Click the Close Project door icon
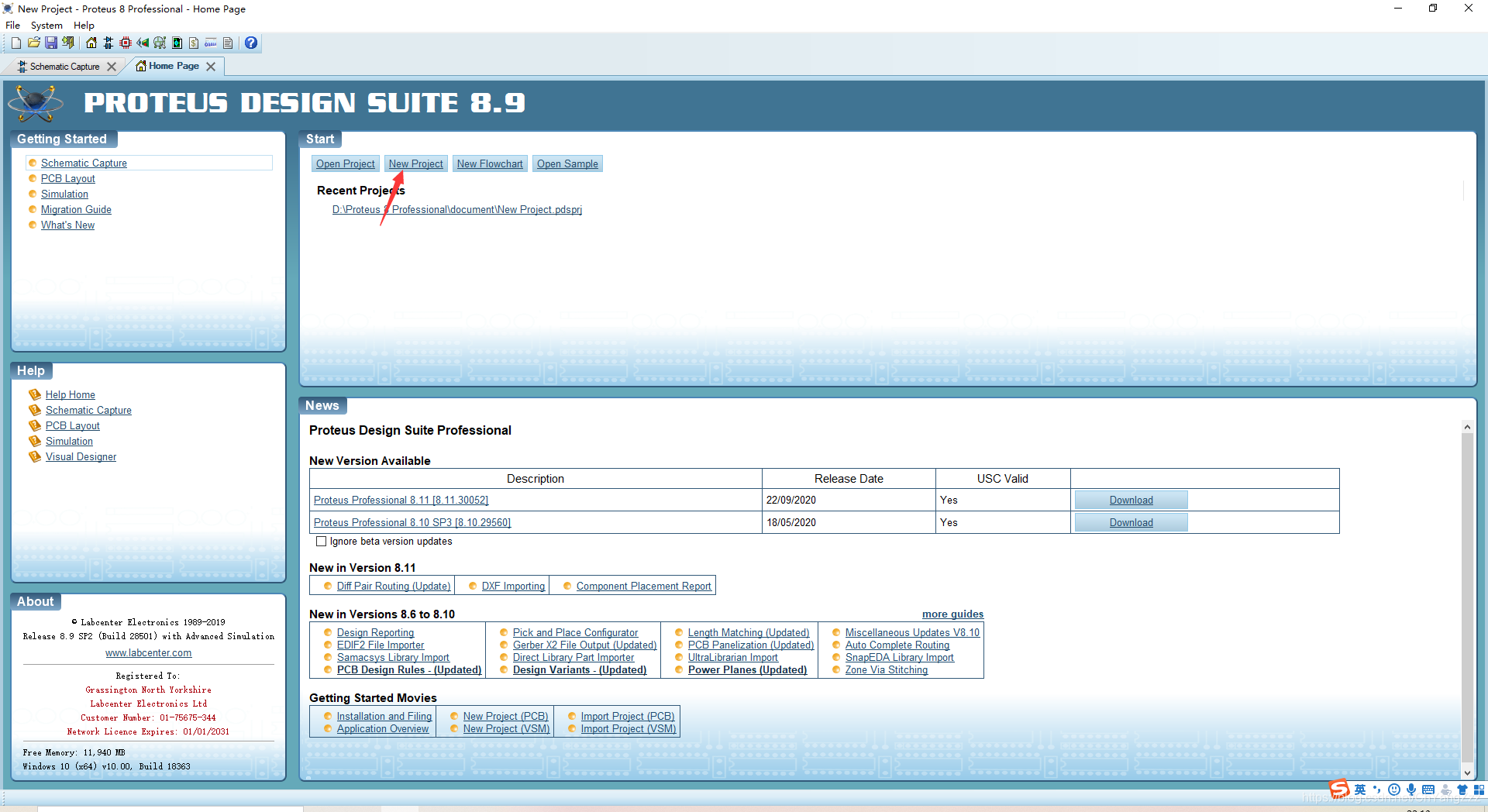The height and width of the screenshot is (812, 1488). click(x=68, y=43)
